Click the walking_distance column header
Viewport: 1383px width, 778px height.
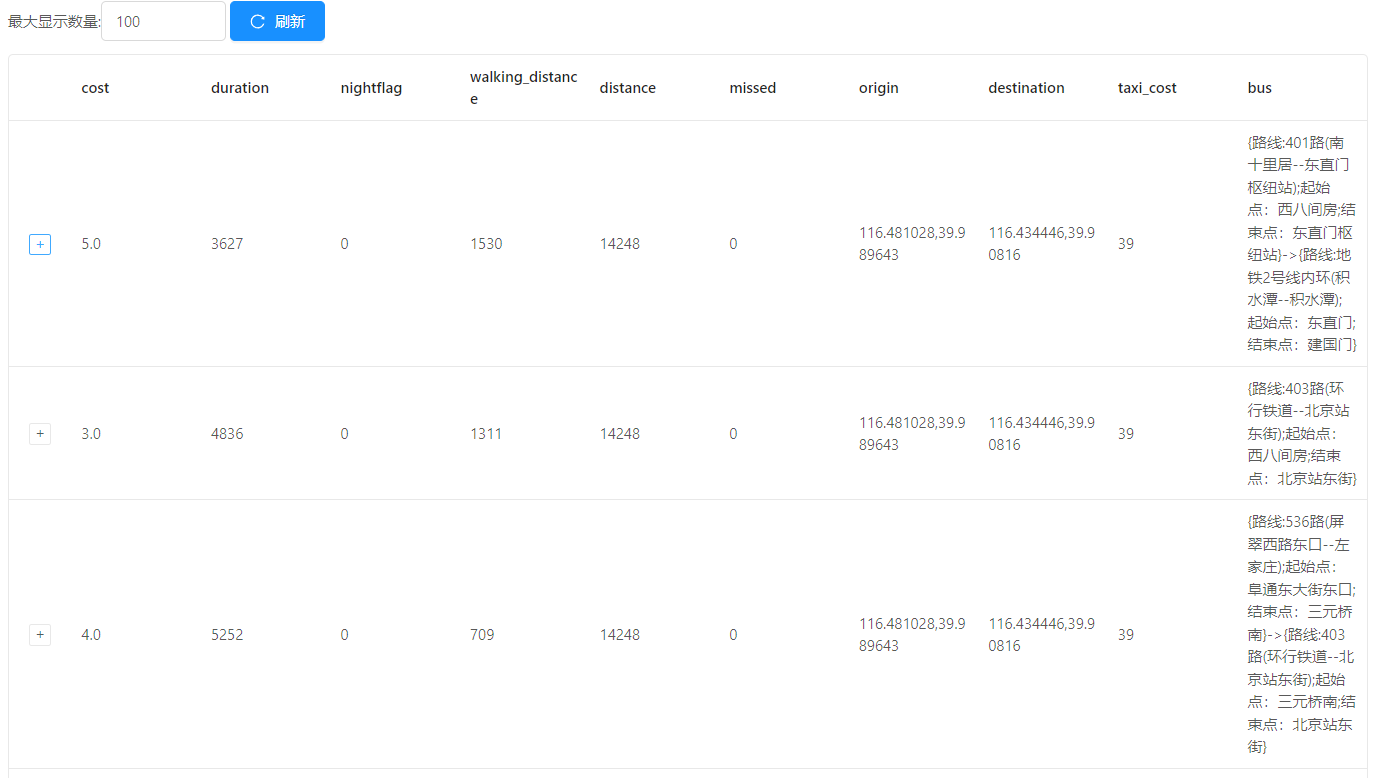(x=523, y=88)
